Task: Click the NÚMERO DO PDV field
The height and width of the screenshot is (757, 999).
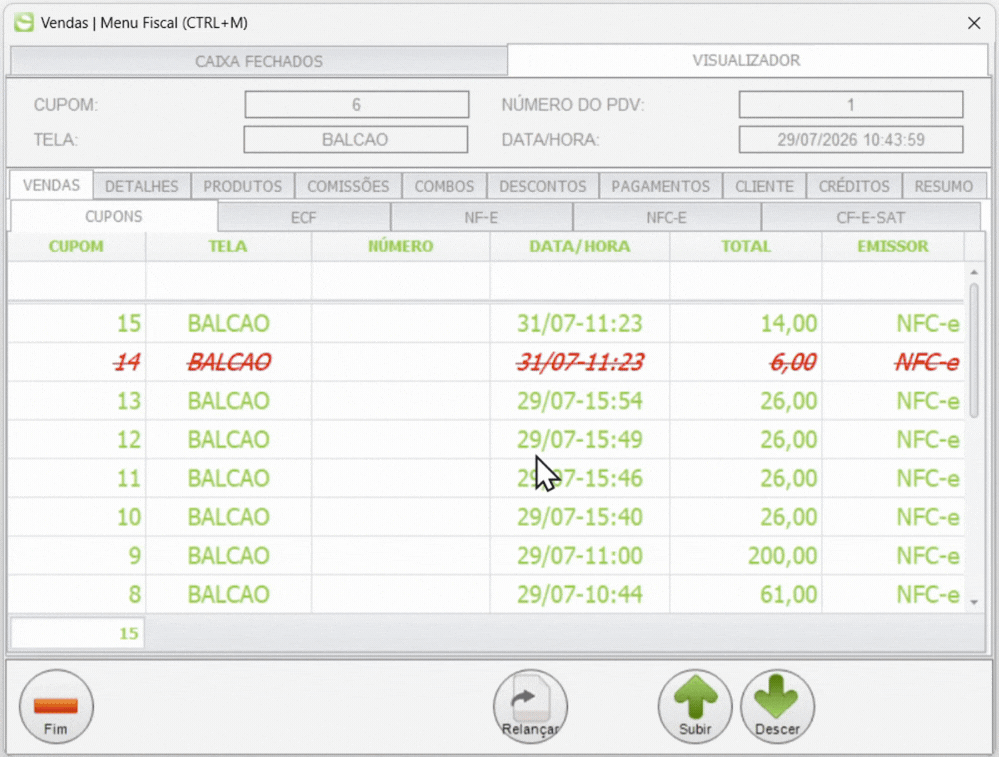Action: (851, 105)
